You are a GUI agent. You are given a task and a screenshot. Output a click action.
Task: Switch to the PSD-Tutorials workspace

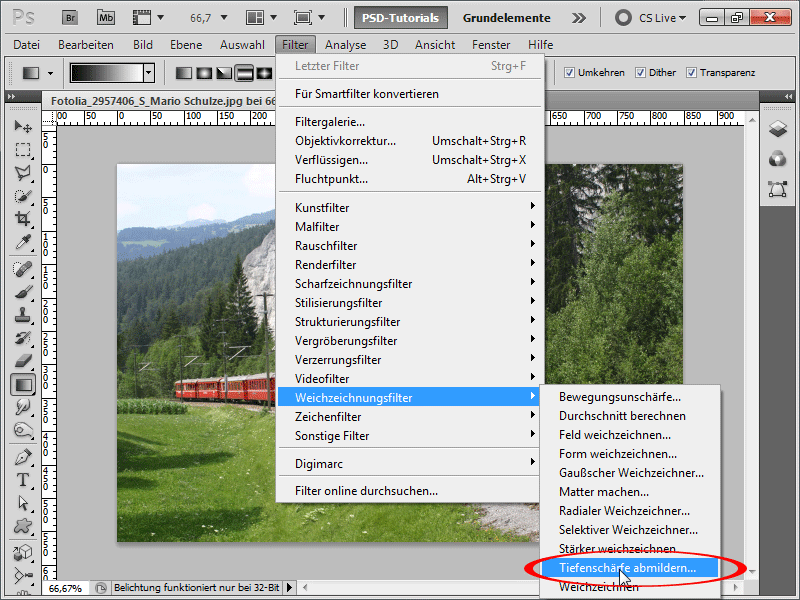(401, 18)
